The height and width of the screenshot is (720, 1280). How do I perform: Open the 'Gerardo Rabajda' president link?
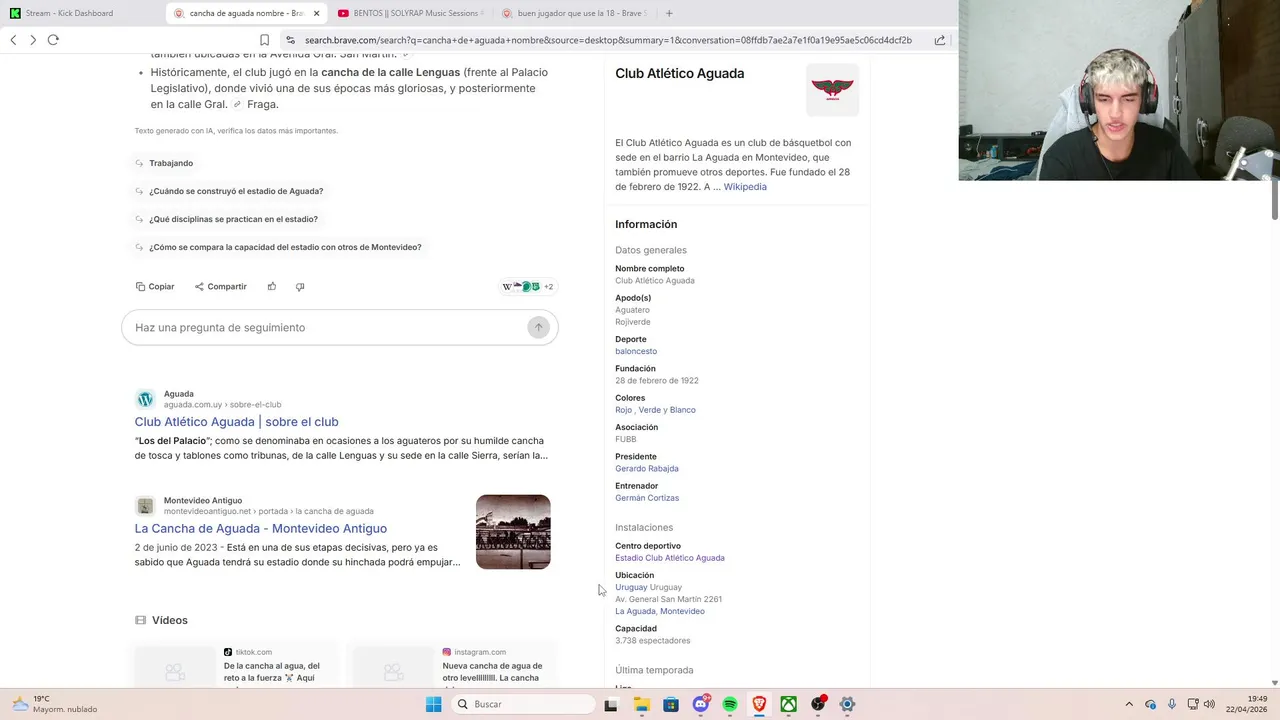[x=647, y=468]
